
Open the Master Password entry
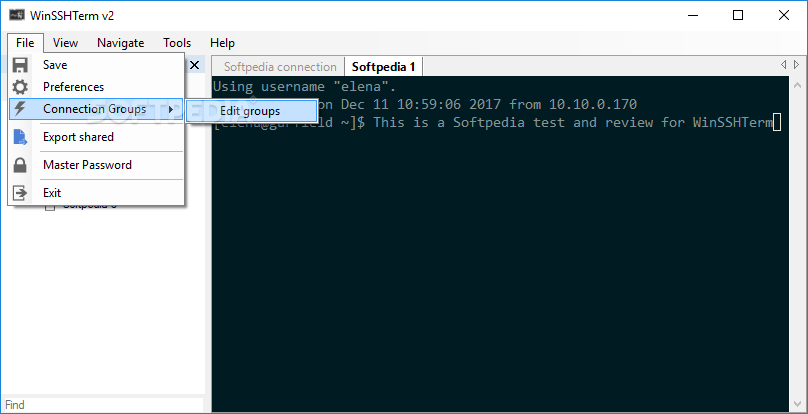click(x=96, y=165)
